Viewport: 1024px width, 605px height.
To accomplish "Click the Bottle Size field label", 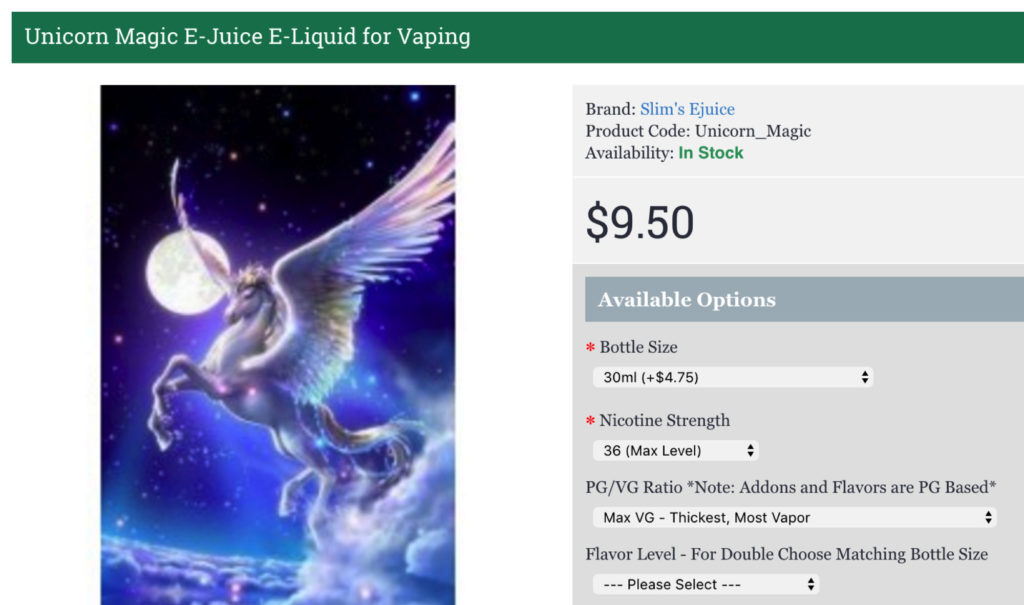I will click(x=638, y=348).
